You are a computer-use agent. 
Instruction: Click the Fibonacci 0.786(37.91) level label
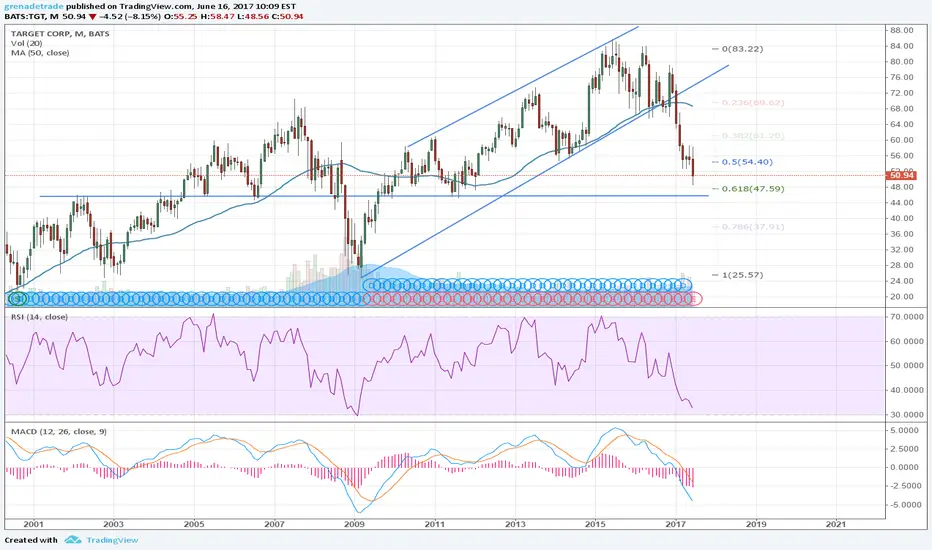click(752, 227)
